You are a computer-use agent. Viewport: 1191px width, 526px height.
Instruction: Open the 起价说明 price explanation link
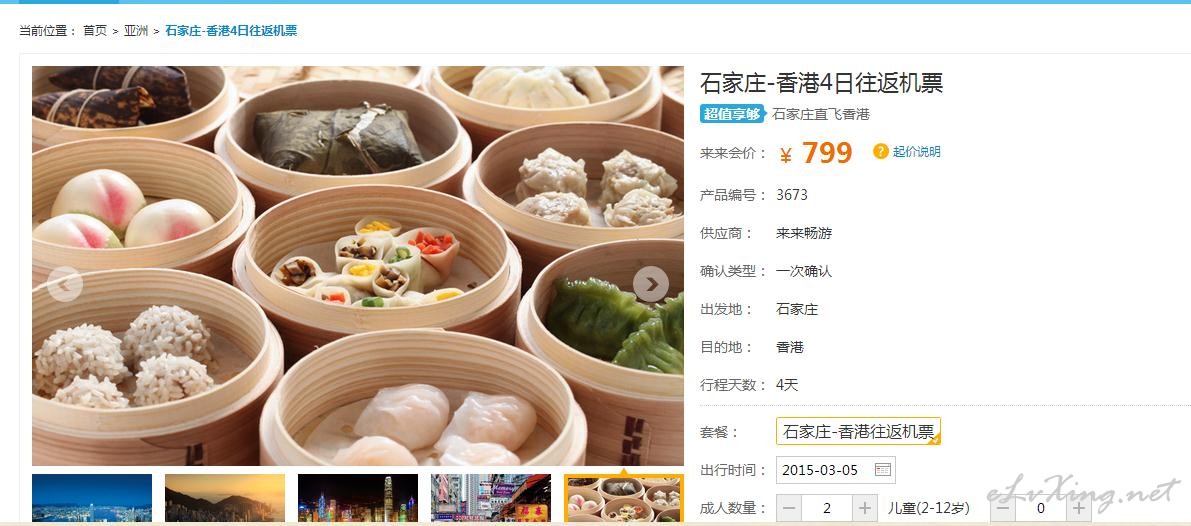click(x=916, y=151)
